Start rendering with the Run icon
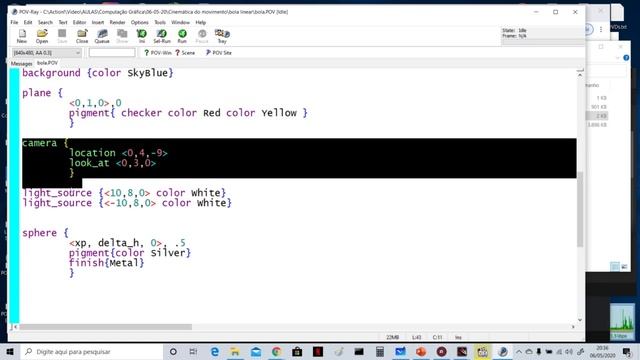 (x=182, y=36)
